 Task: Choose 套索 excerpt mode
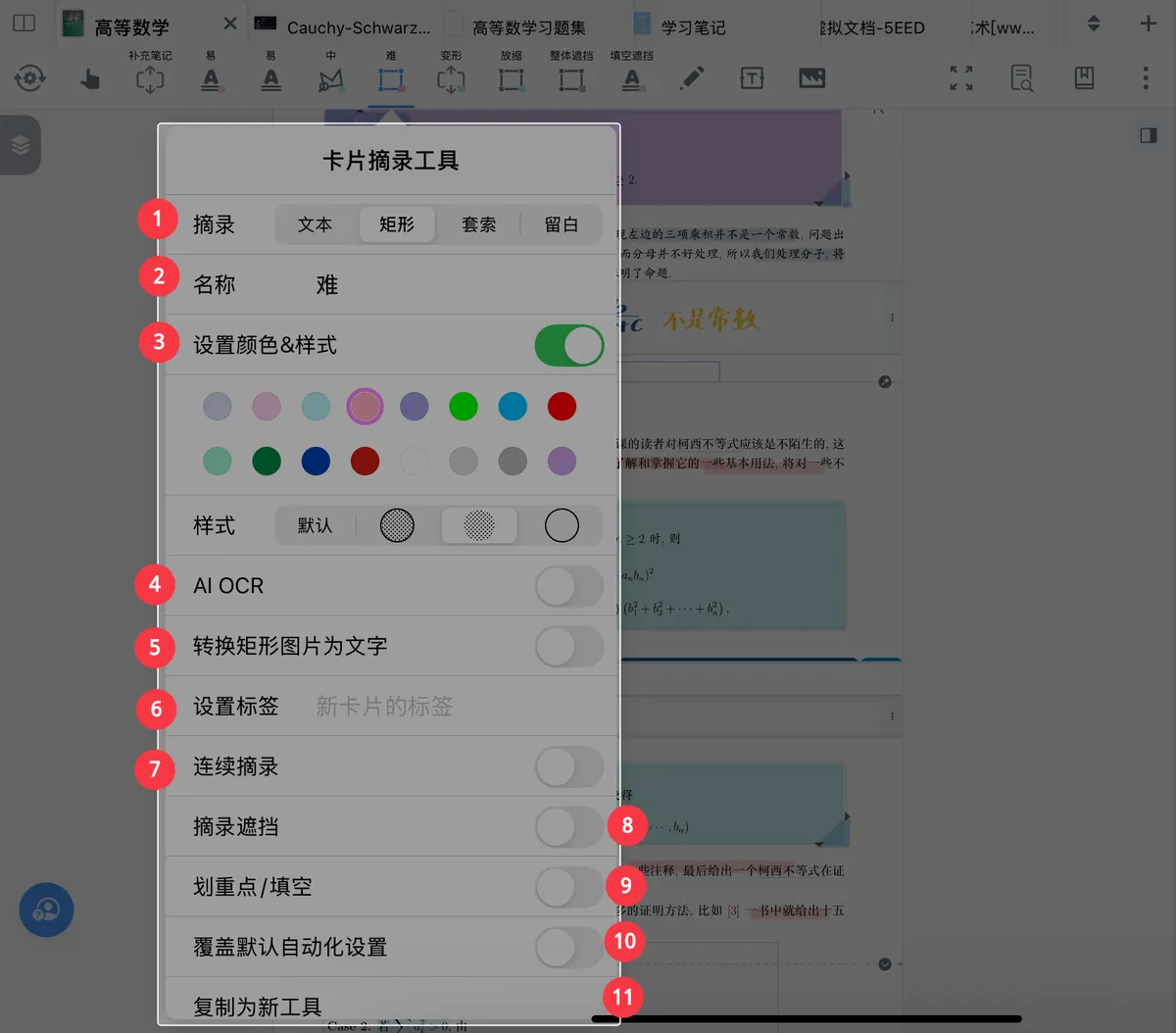tap(478, 224)
